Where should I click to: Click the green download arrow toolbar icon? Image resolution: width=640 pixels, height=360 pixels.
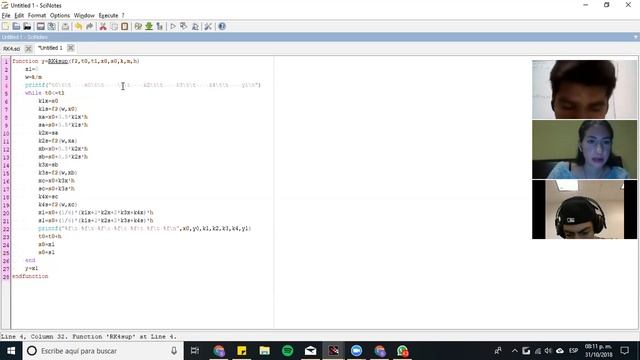[x=149, y=27]
